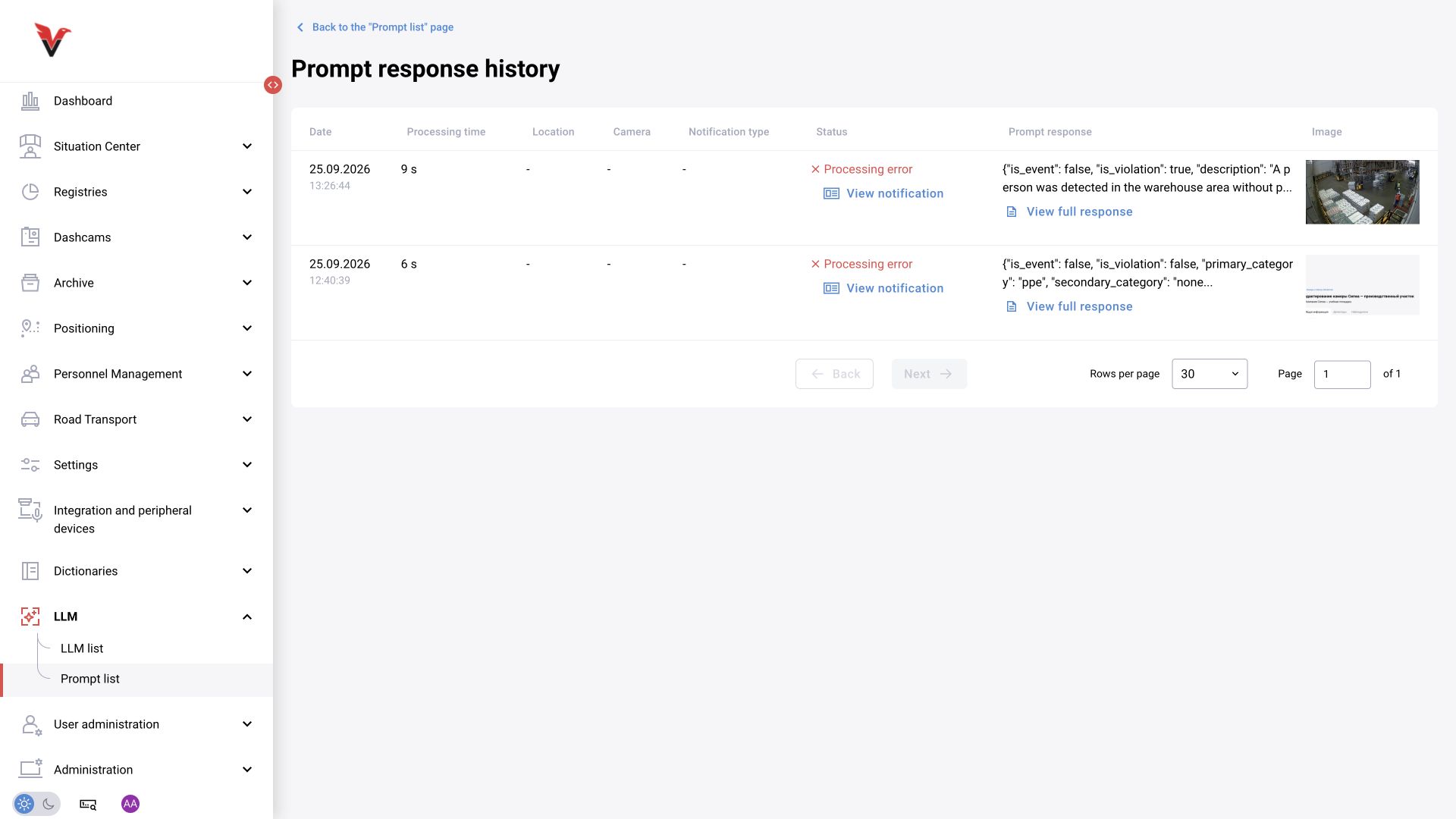Click the Registries pie chart icon
The image size is (1456, 819).
[x=30, y=192]
